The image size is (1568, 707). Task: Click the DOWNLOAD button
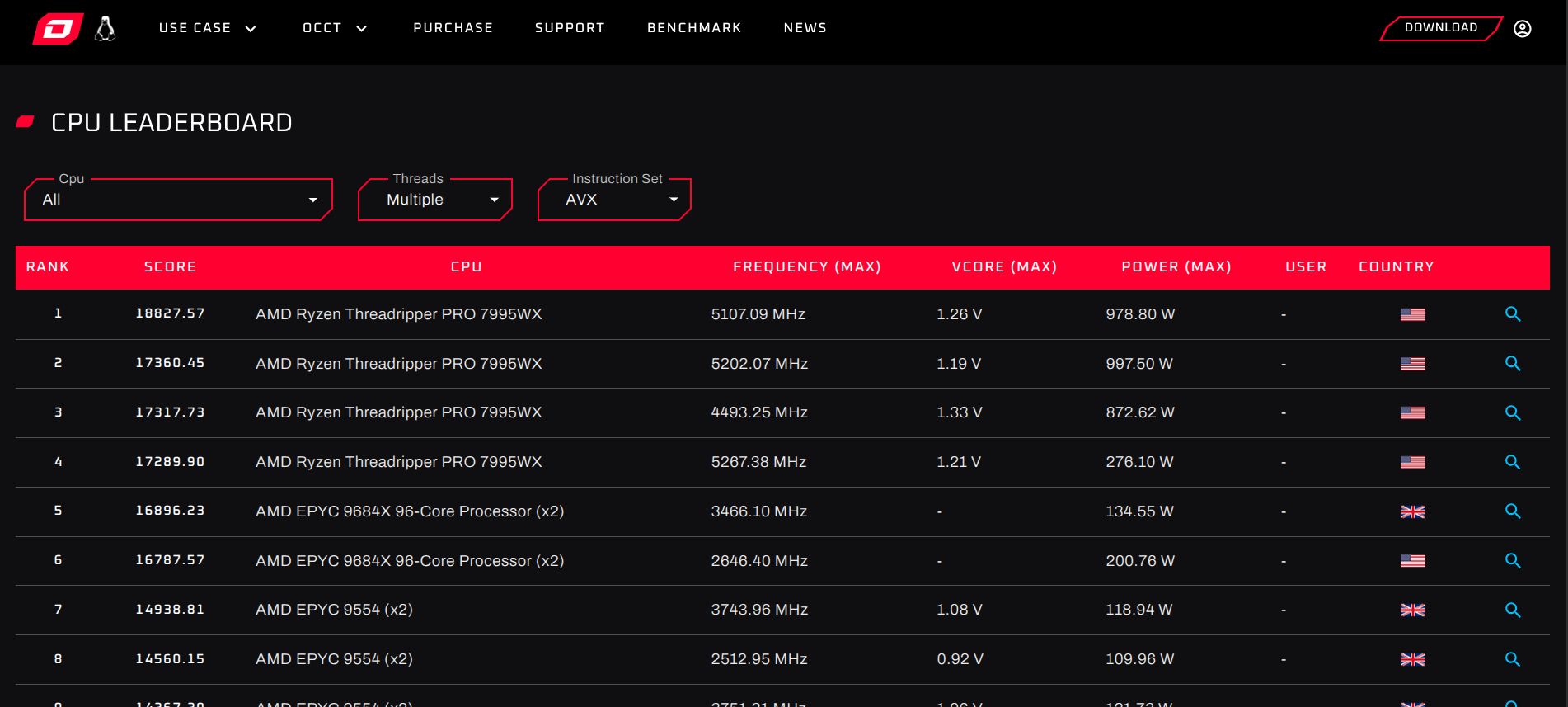pyautogui.click(x=1440, y=28)
